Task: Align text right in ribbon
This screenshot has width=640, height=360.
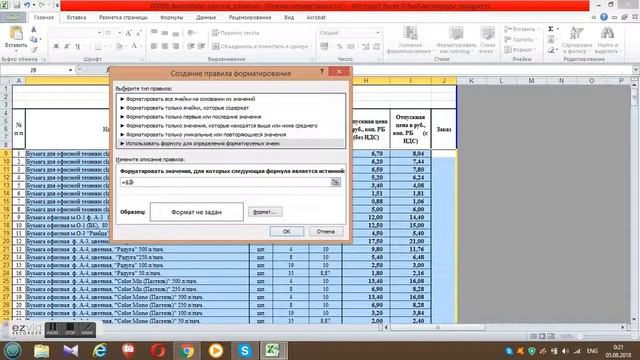Action: coord(176,46)
